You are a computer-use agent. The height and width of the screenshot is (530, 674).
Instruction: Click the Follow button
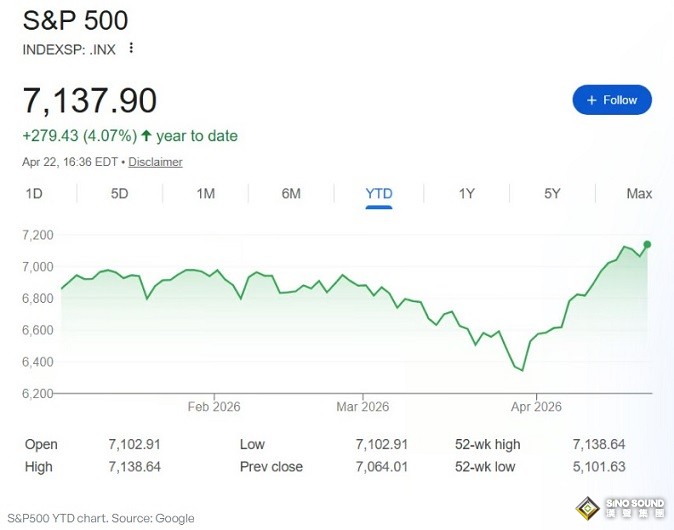612,100
